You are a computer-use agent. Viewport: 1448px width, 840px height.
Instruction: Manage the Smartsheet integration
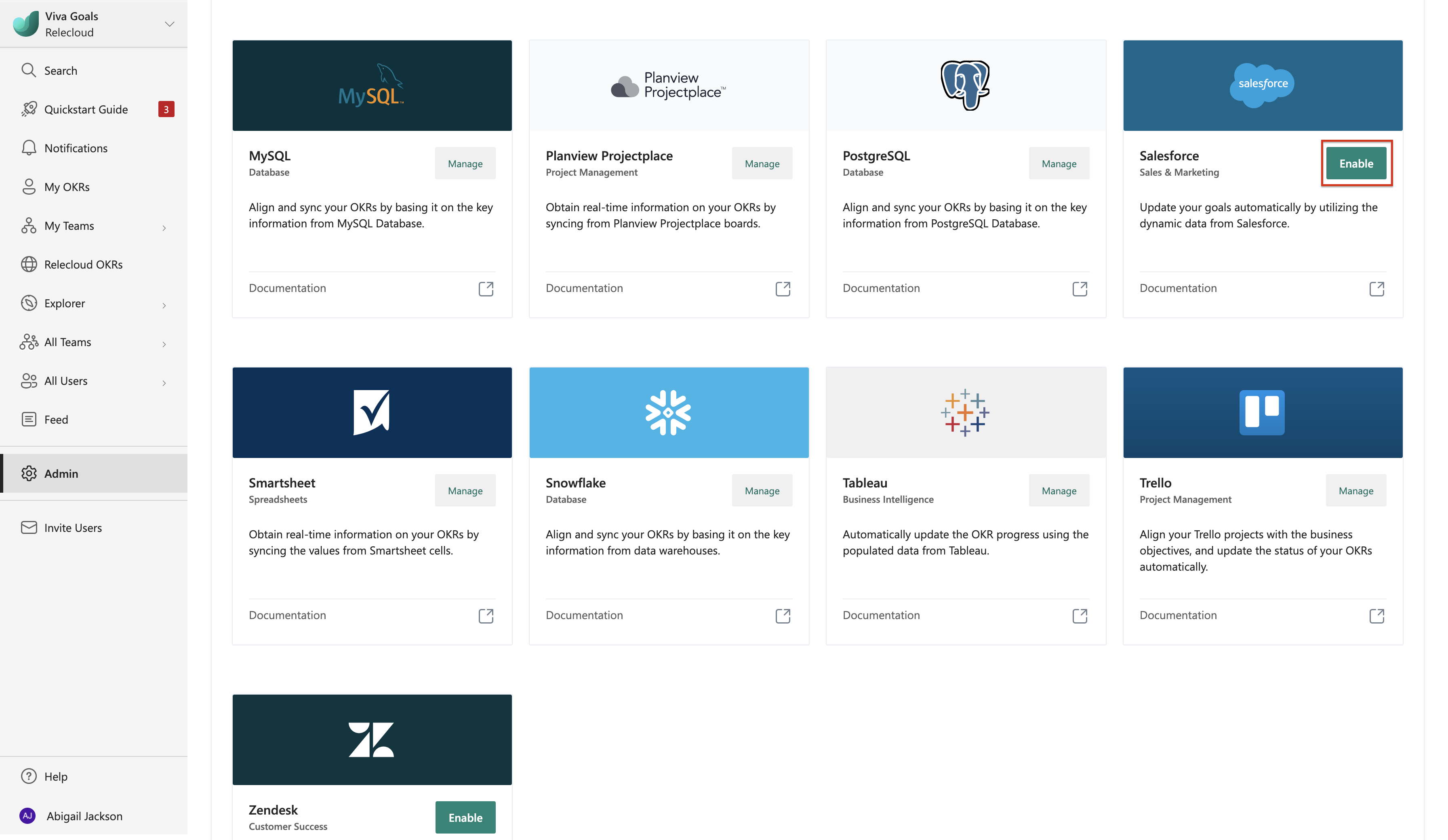click(465, 491)
